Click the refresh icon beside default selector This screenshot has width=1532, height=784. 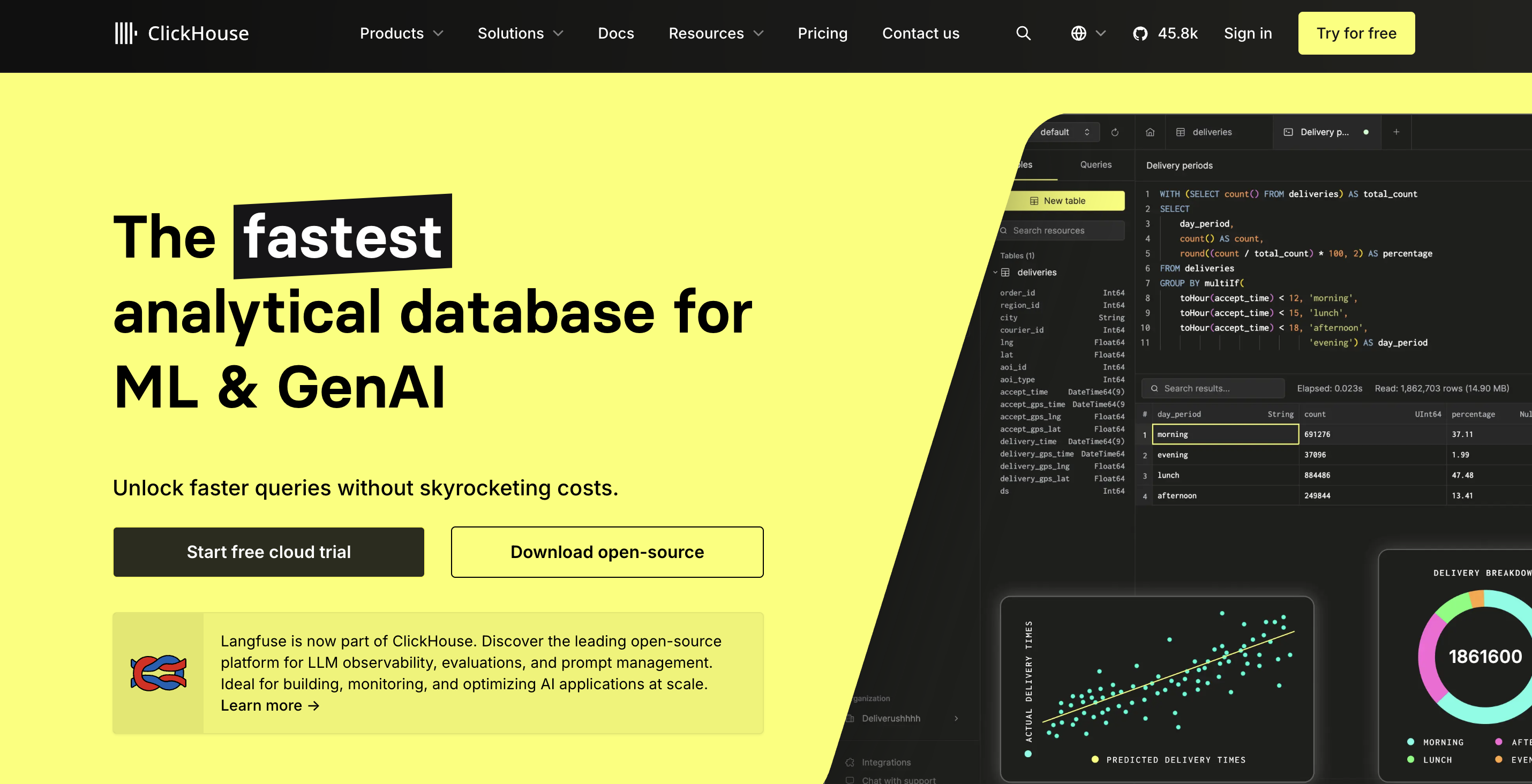(1115, 132)
